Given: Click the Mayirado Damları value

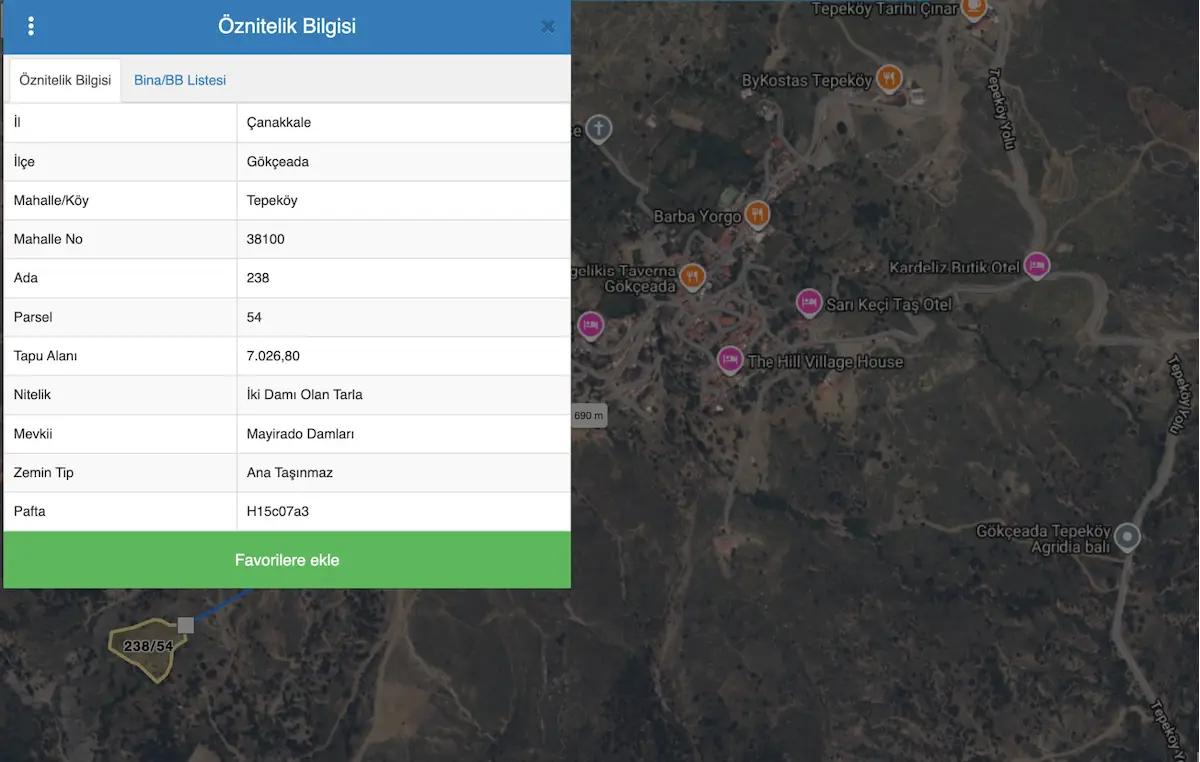Looking at the screenshot, I should click(301, 434).
